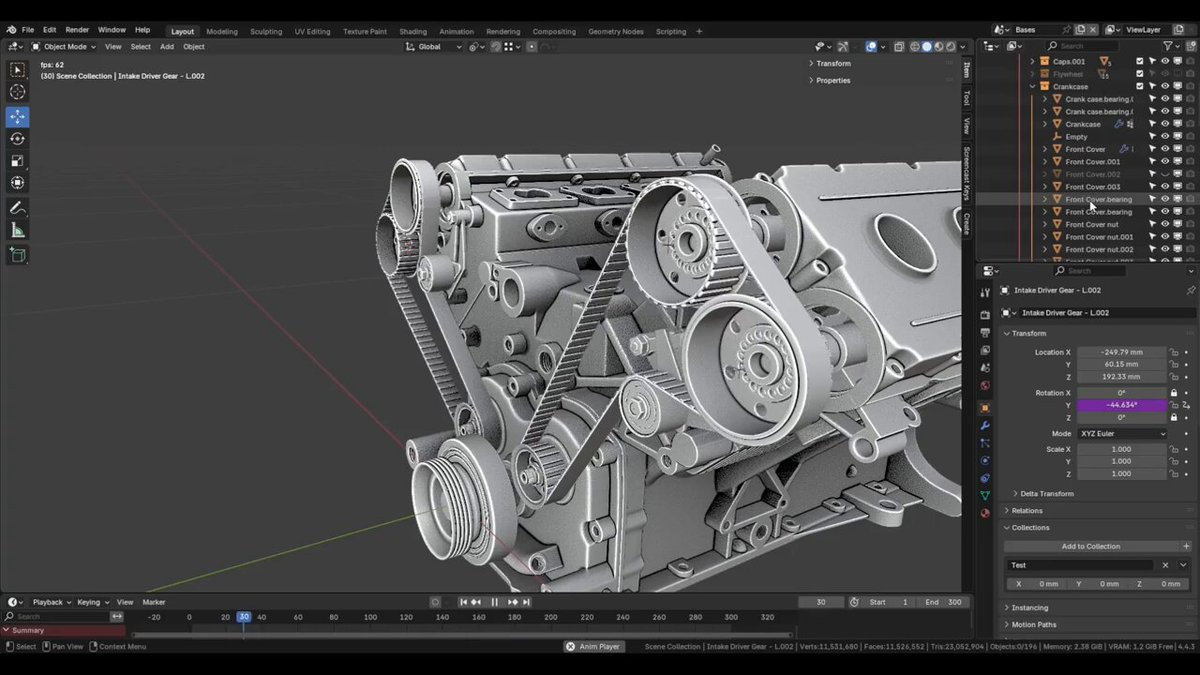Select the Cursor tool
The image size is (1200, 675).
point(17,92)
